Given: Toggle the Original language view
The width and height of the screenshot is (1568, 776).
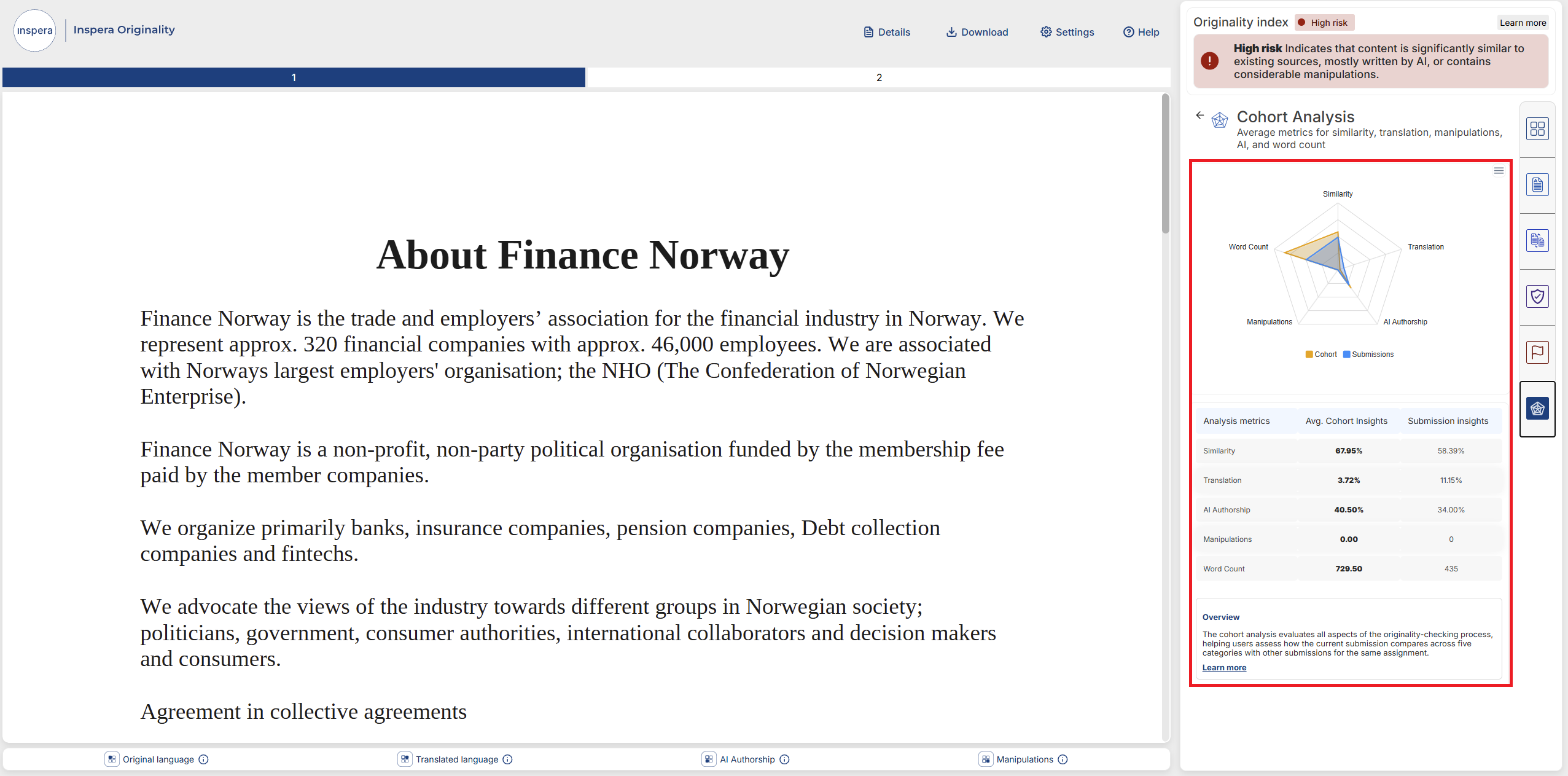Looking at the screenshot, I should pos(112,759).
